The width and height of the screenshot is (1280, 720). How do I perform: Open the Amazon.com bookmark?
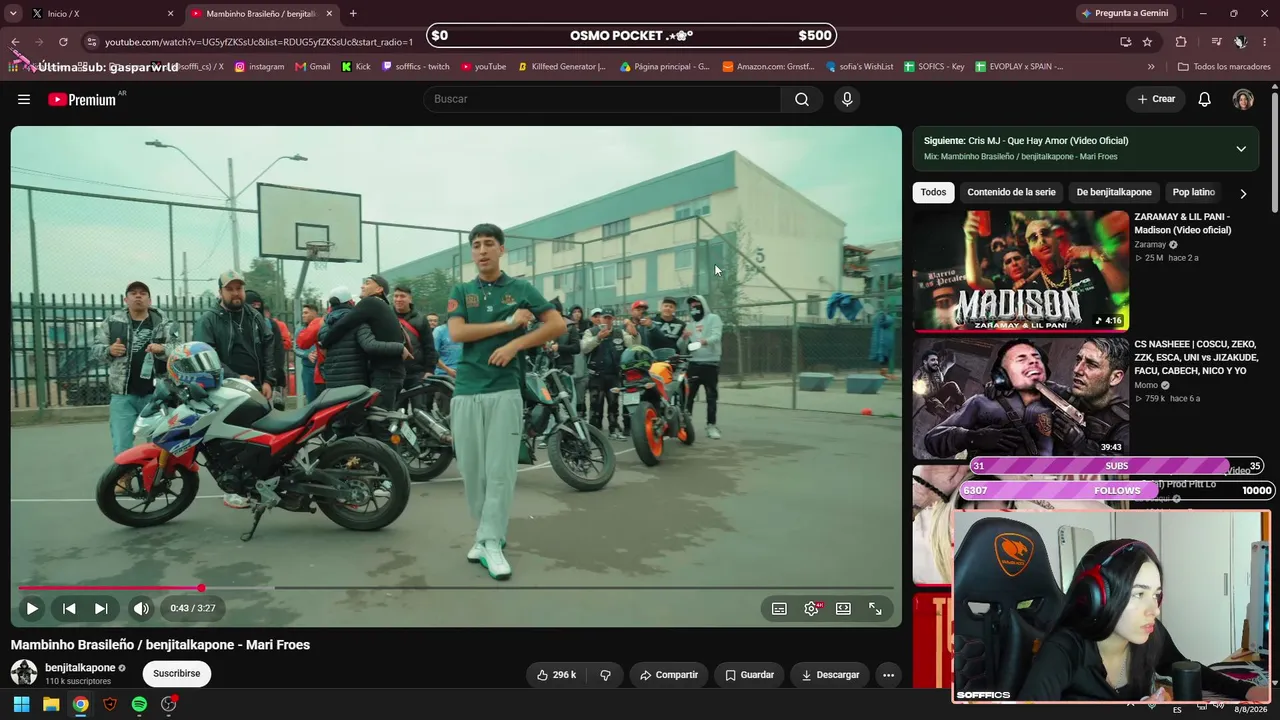point(768,67)
